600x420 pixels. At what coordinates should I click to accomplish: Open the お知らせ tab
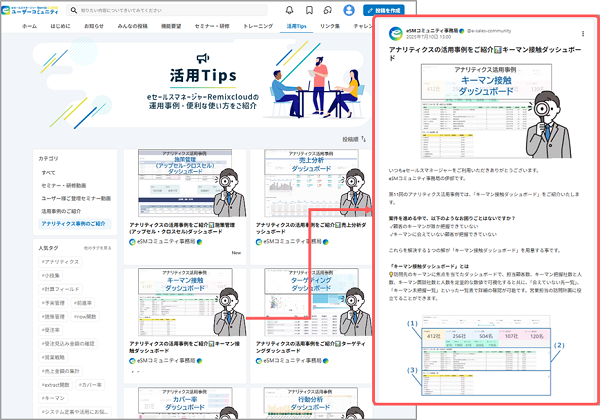[x=94, y=26]
